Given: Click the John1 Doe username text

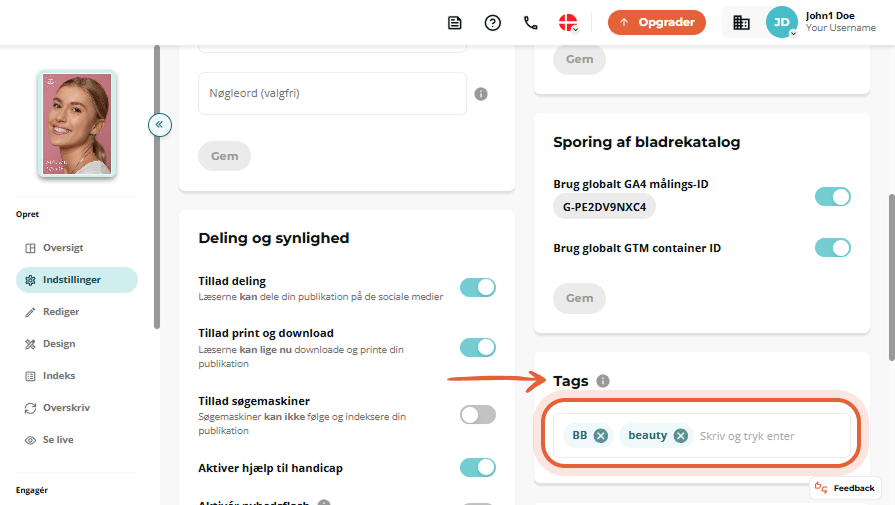Looking at the screenshot, I should (x=830, y=16).
